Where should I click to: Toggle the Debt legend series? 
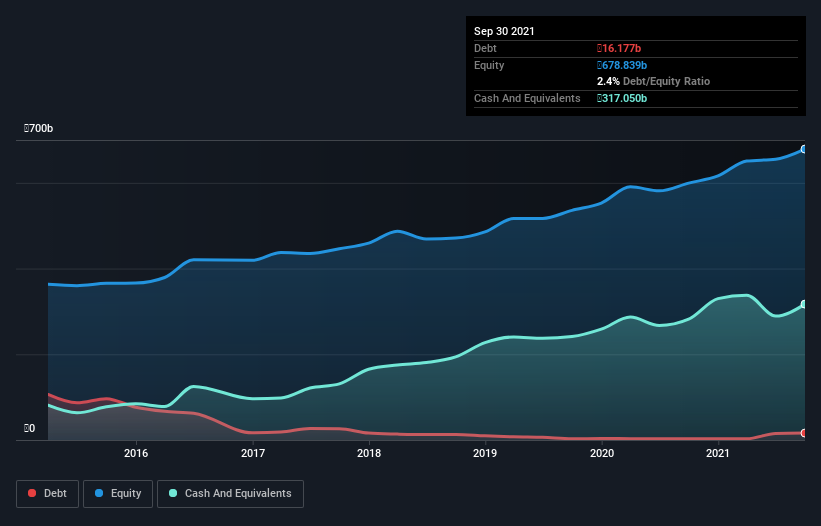tap(47, 494)
